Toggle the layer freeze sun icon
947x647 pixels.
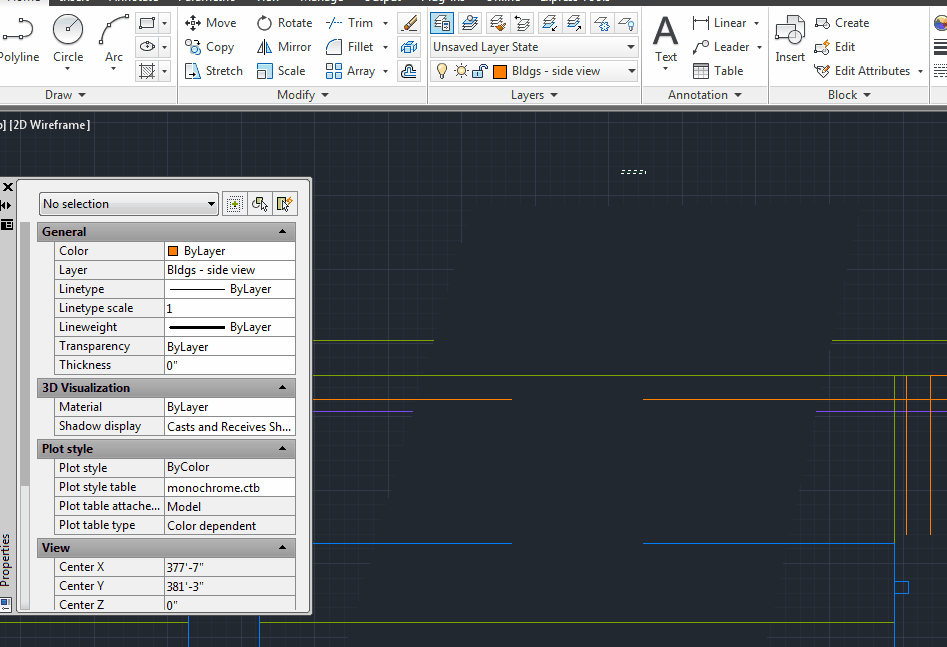[x=461, y=71]
